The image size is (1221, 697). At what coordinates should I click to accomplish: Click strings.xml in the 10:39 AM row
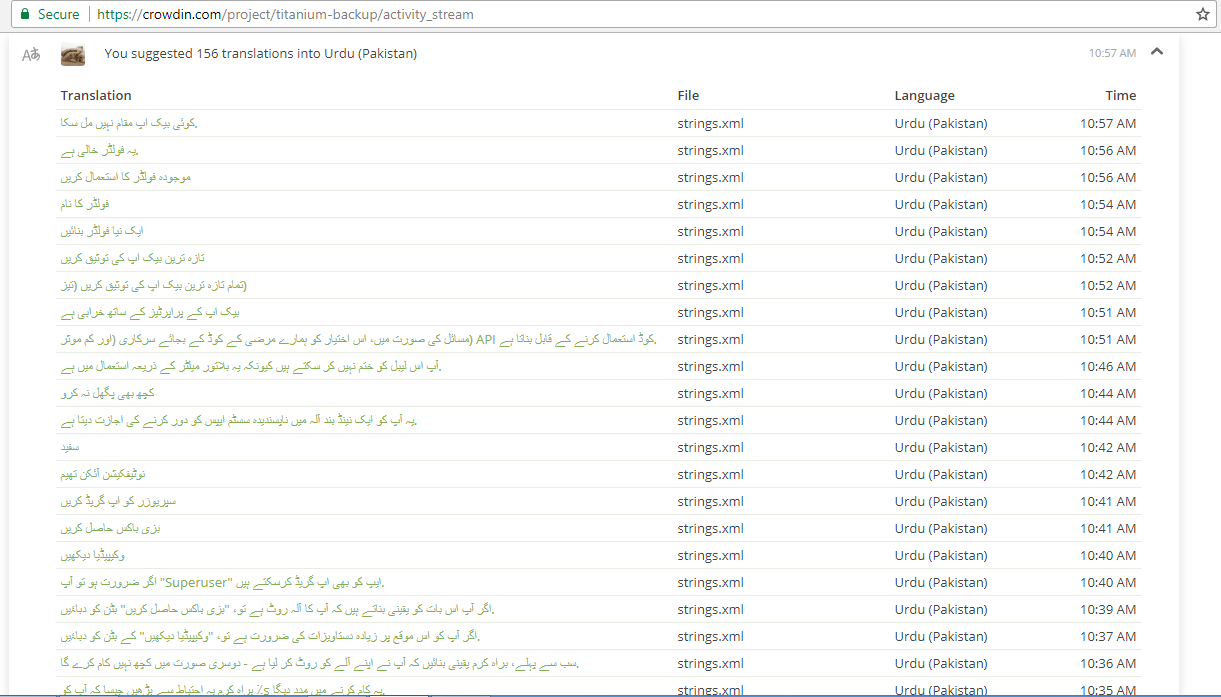pyautogui.click(x=710, y=609)
